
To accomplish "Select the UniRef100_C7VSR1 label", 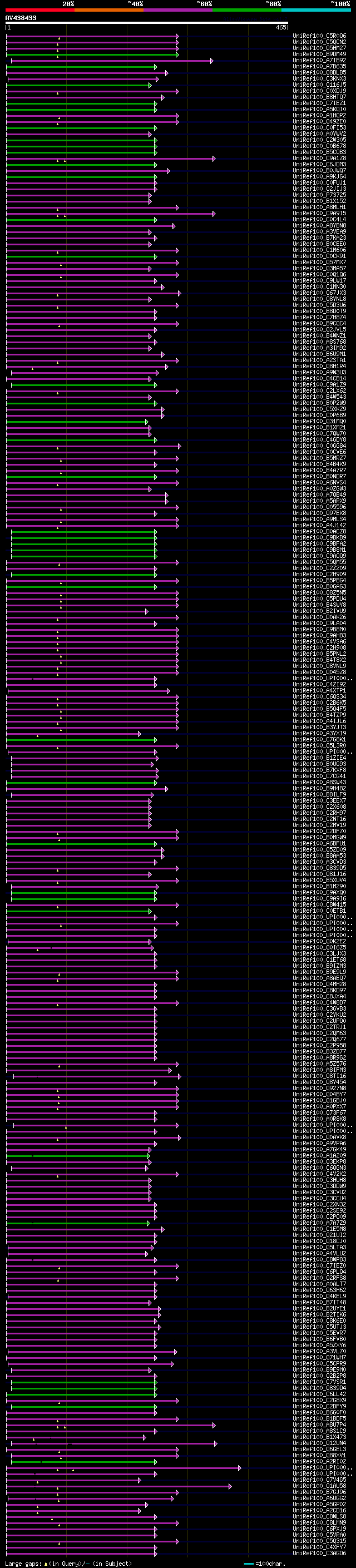I will [319, 1382].
